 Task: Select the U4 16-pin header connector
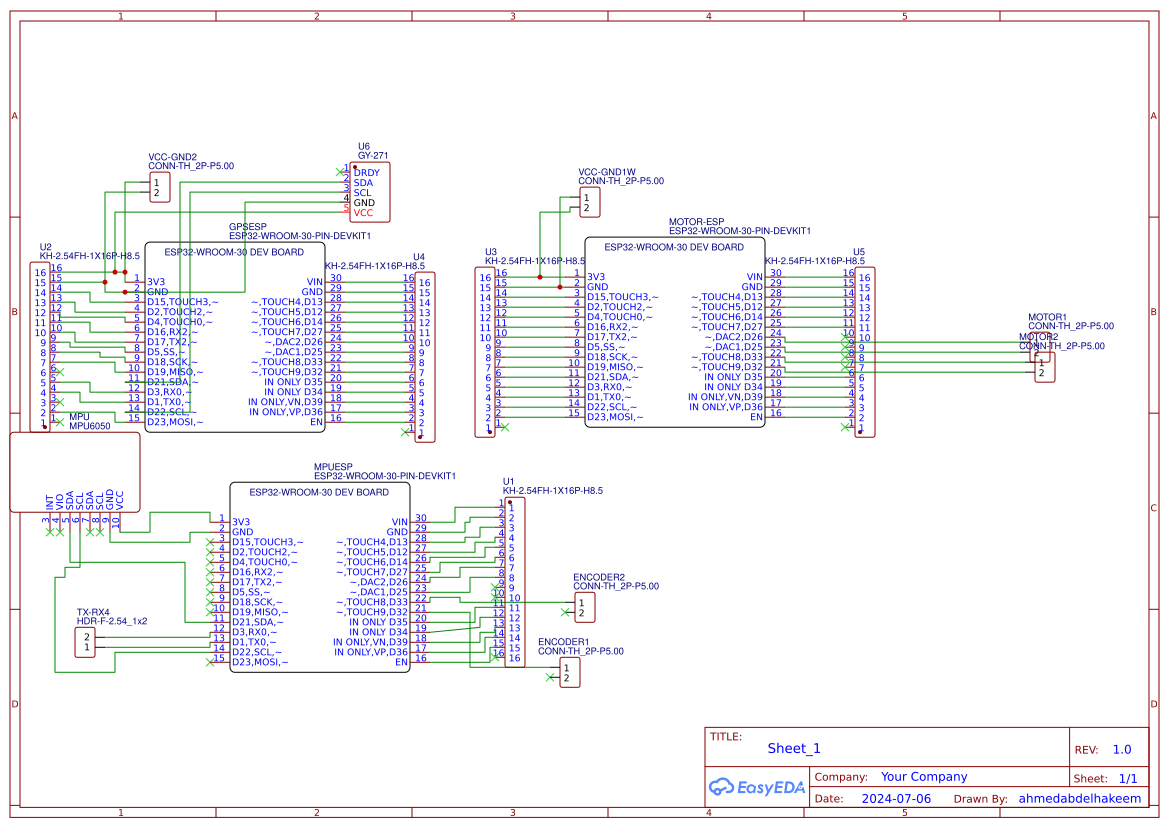point(425,357)
